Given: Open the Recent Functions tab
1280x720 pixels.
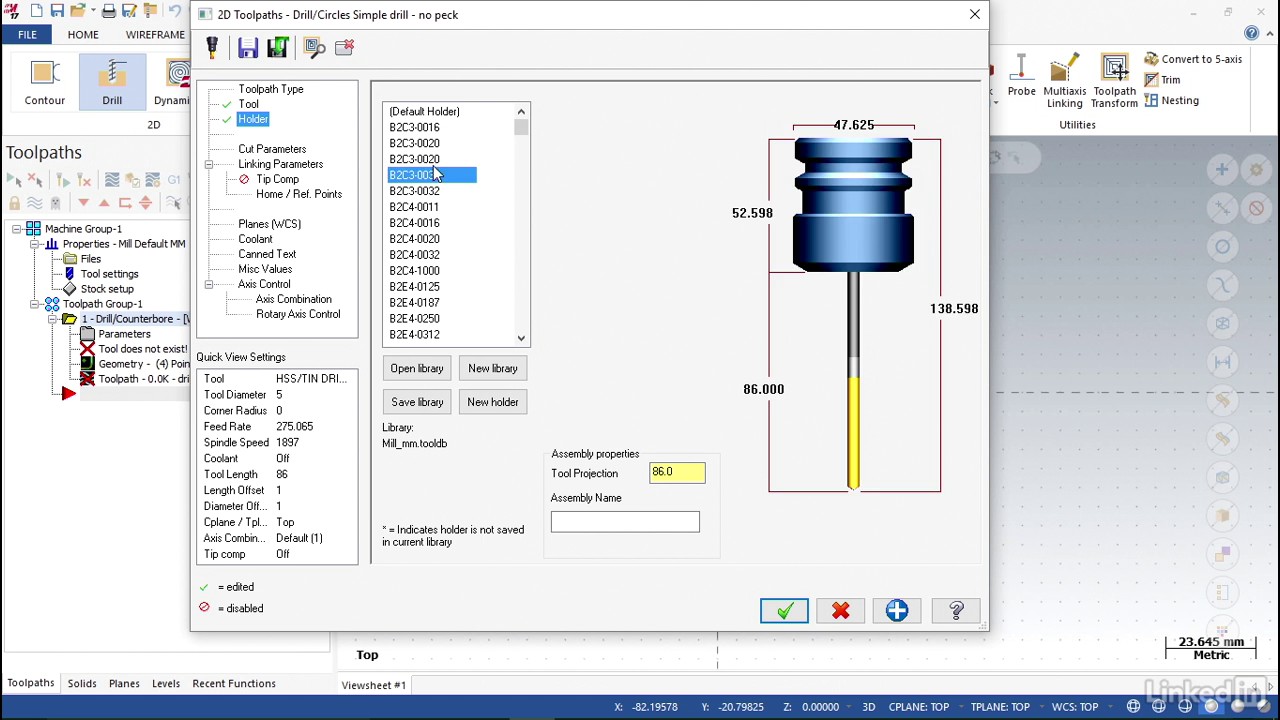Looking at the screenshot, I should tap(234, 684).
